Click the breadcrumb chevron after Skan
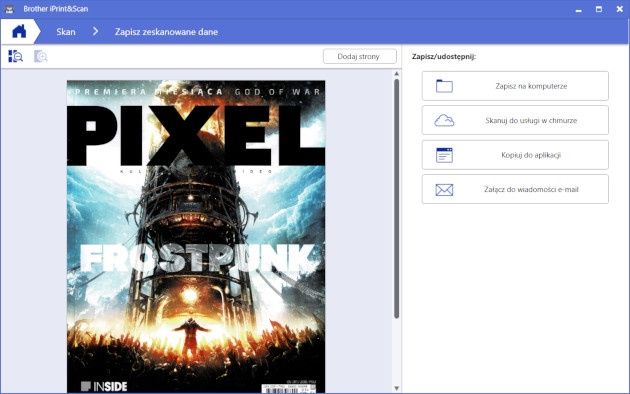The width and height of the screenshot is (630, 394). (x=95, y=31)
